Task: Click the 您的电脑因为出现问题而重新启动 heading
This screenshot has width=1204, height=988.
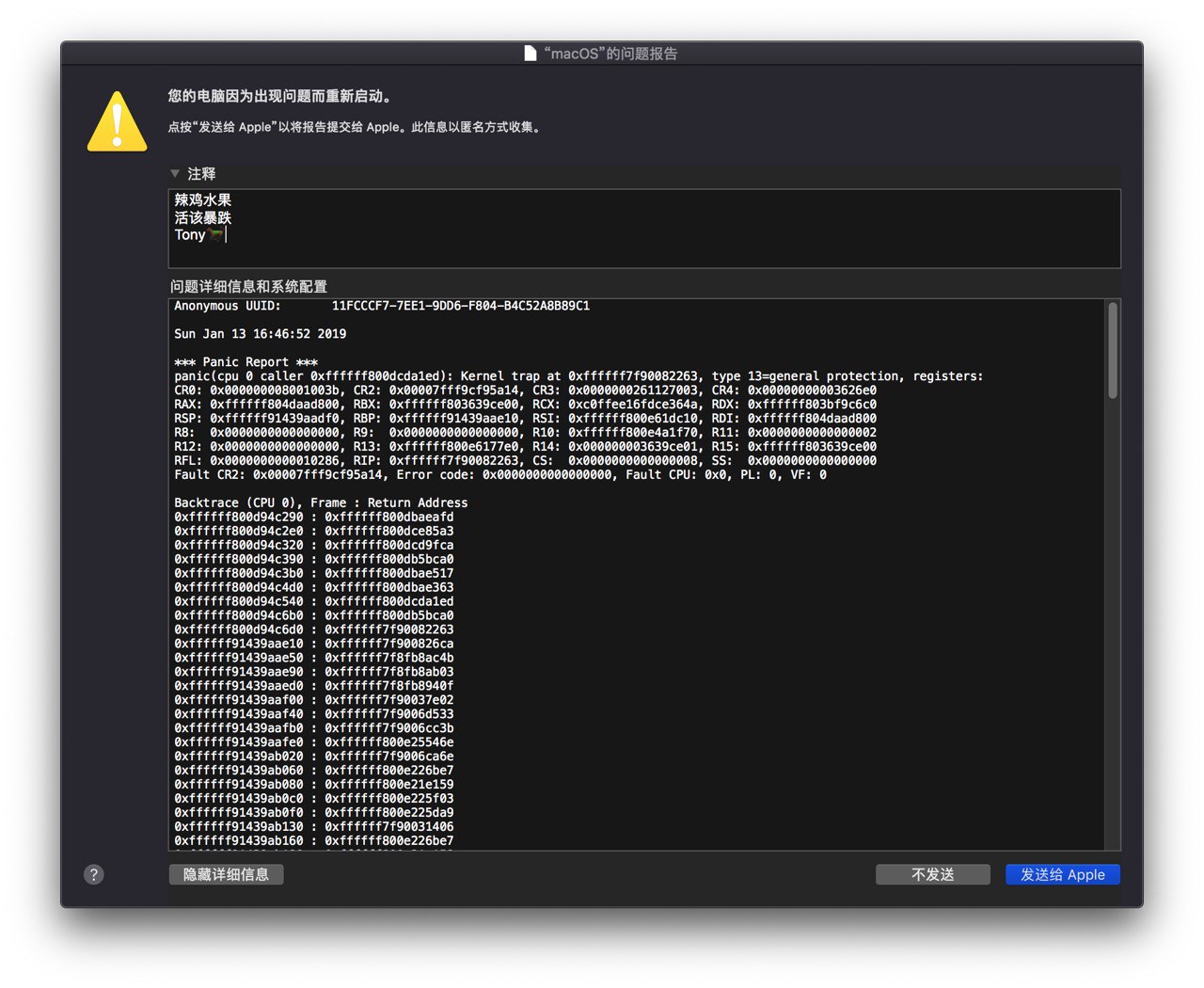Action: pos(279,96)
